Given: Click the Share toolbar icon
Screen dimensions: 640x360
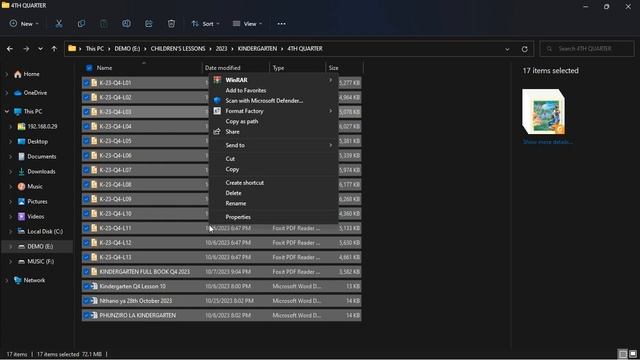Looking at the screenshot, I should click(x=149, y=24).
